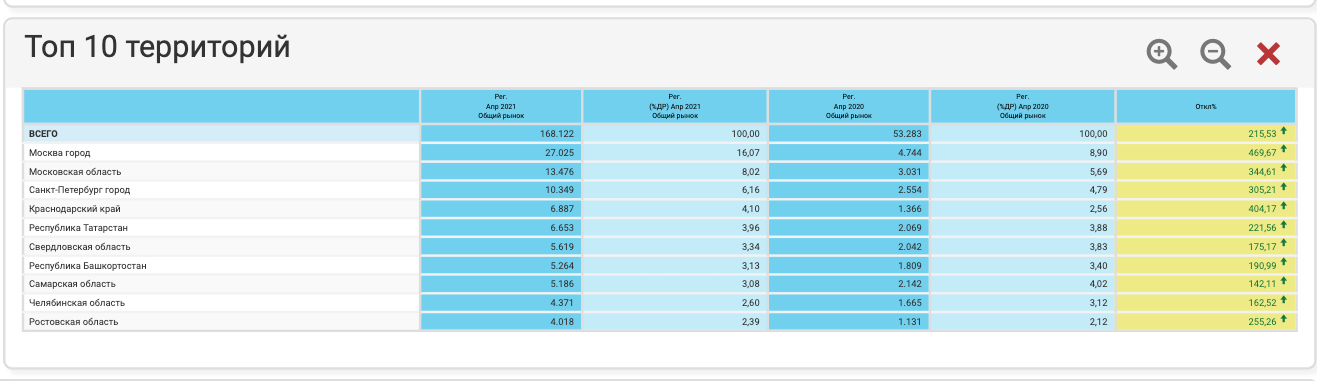Select the Откл% column header
The image size is (1317, 381).
tap(1205, 106)
